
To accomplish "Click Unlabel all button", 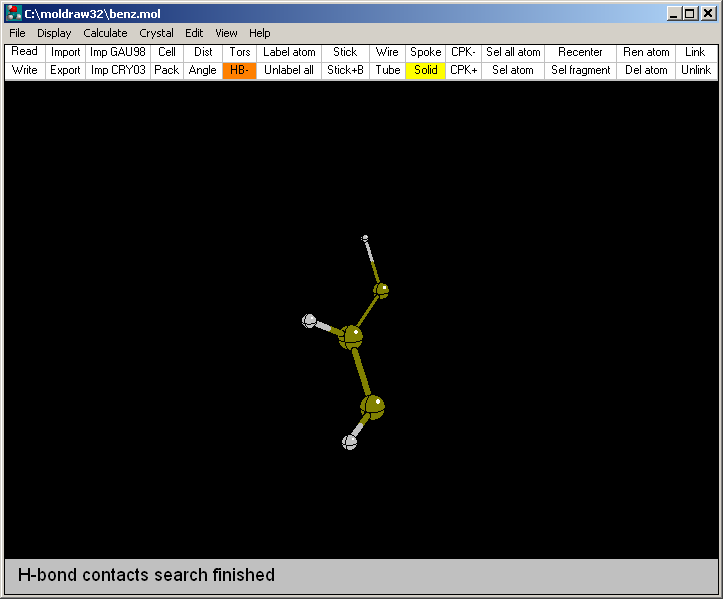I will pyautogui.click(x=289, y=70).
